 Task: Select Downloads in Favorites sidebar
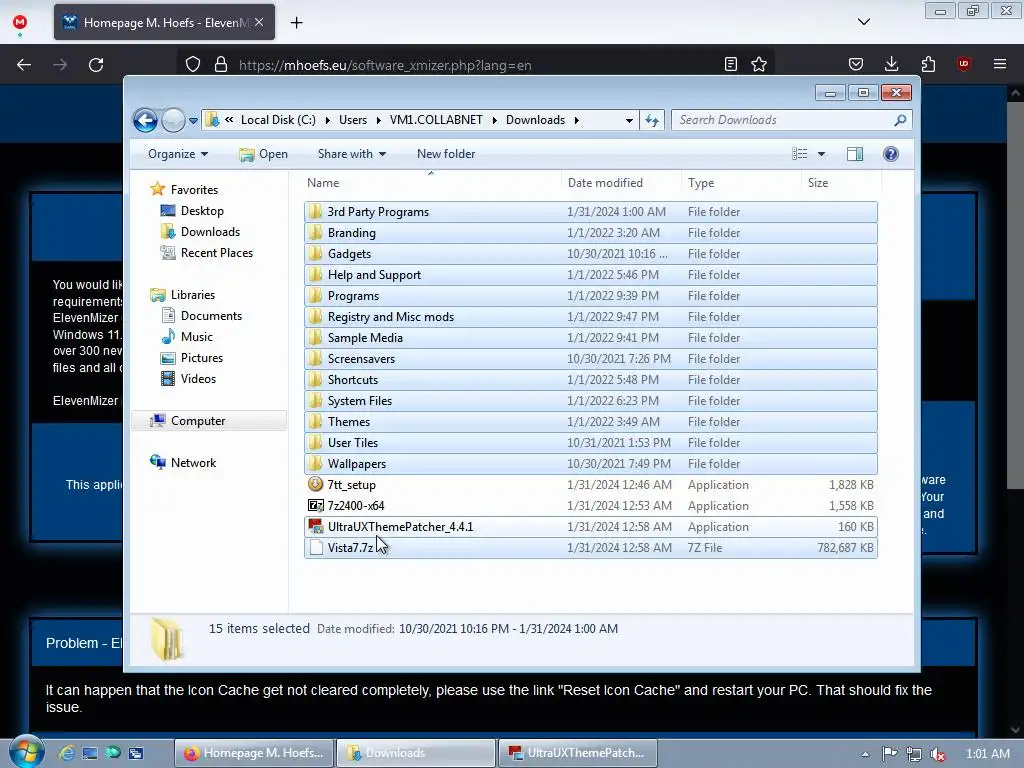pyautogui.click(x=210, y=232)
